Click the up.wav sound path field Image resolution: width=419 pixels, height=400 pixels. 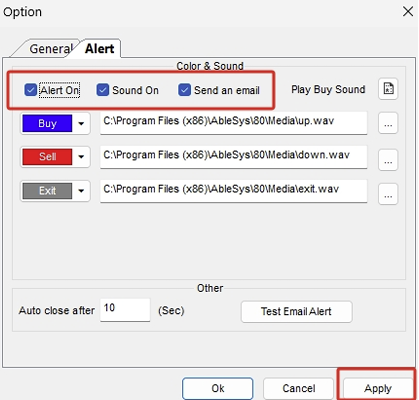(233, 123)
